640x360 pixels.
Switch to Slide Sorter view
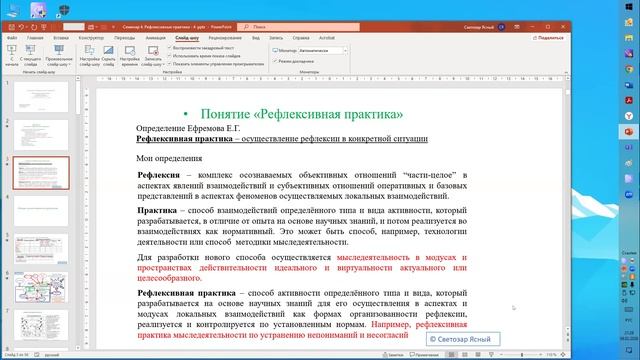click(464, 355)
